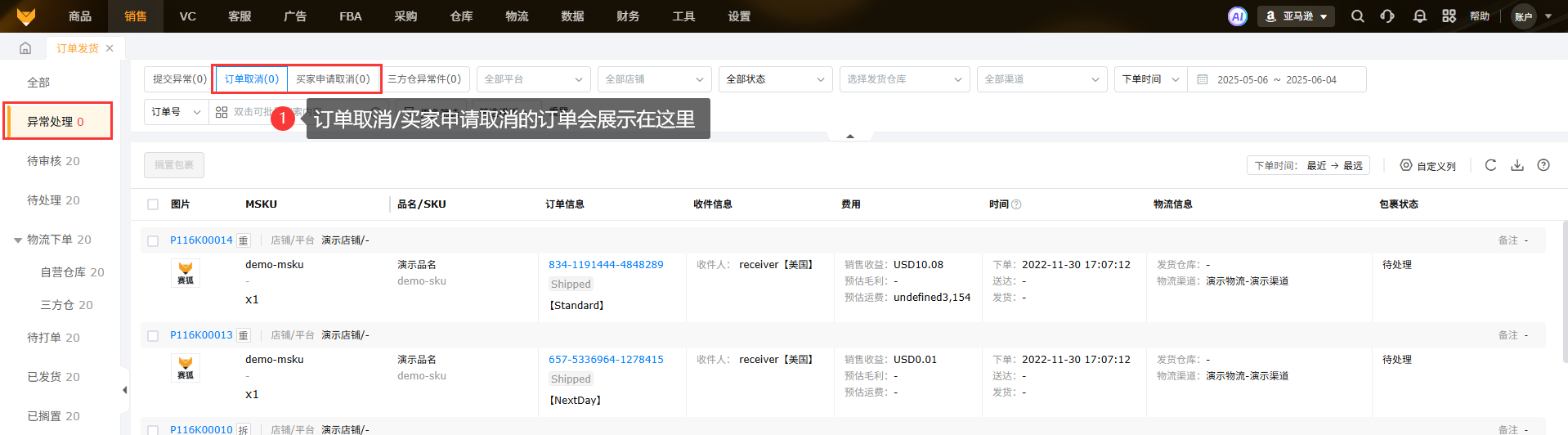
Task: Open the notifications bell icon
Action: 1420,16
